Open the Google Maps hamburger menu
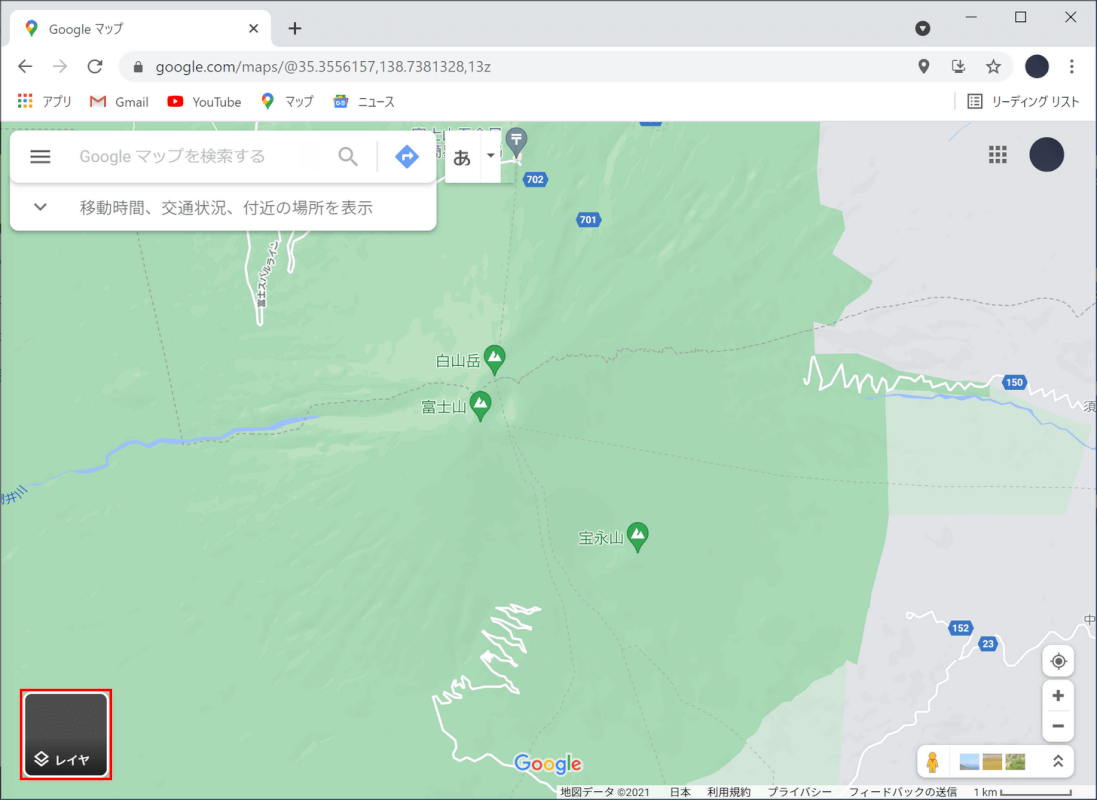The height and width of the screenshot is (800, 1097). (41, 156)
